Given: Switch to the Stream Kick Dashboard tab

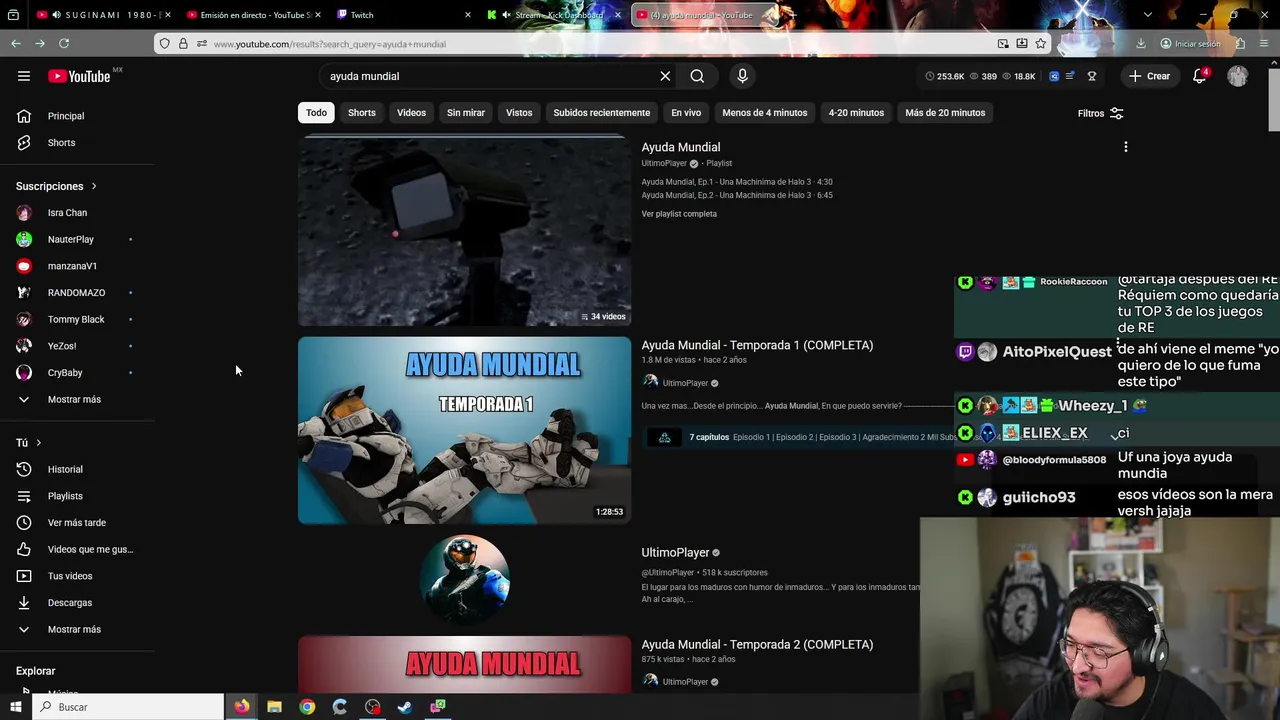Looking at the screenshot, I should (552, 15).
